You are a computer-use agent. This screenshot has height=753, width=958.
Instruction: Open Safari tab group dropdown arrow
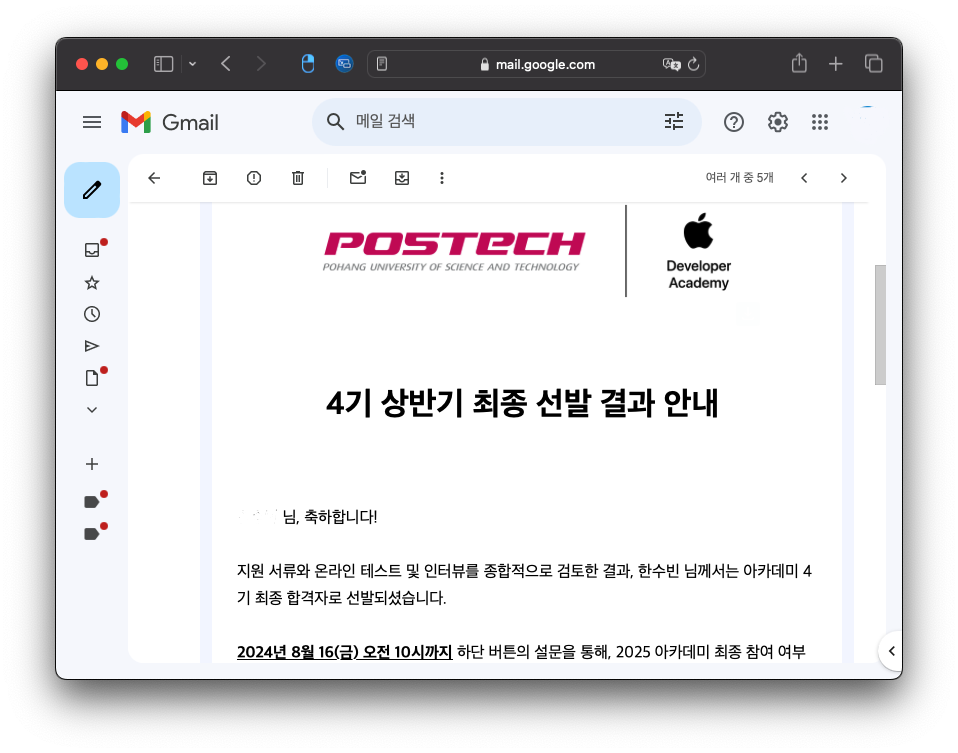click(x=192, y=64)
